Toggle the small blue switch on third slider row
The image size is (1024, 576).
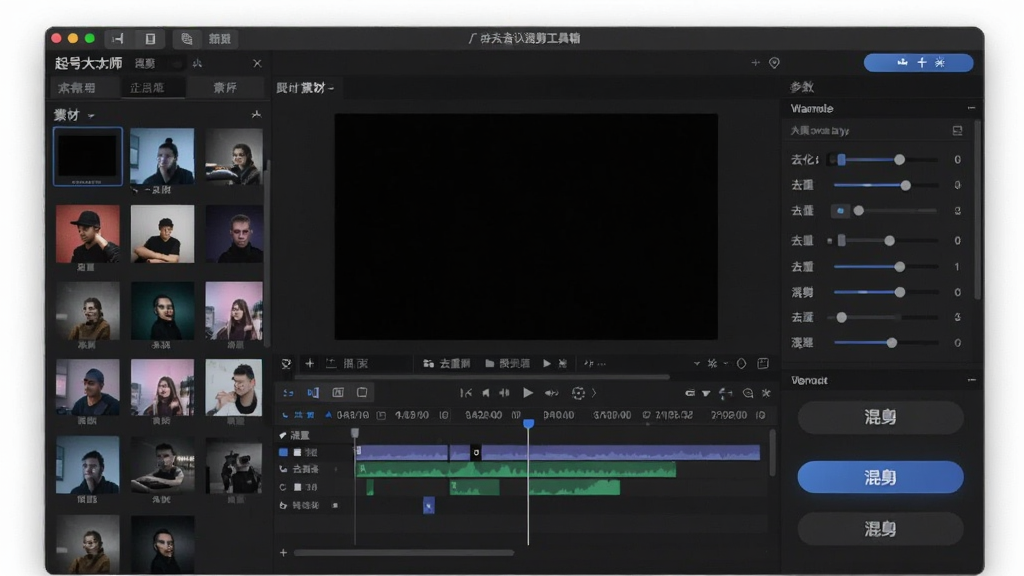(x=840, y=211)
